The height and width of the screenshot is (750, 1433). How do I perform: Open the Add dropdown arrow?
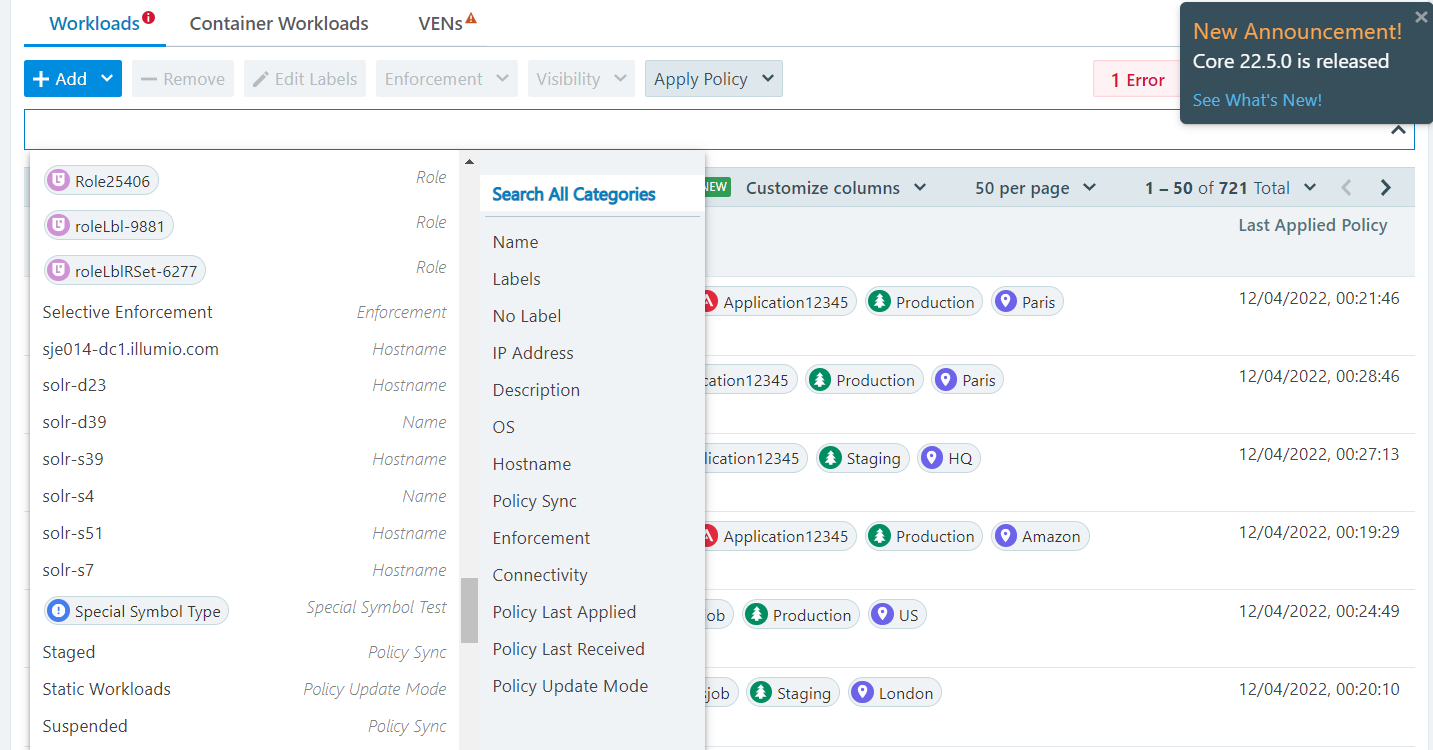click(x=107, y=79)
